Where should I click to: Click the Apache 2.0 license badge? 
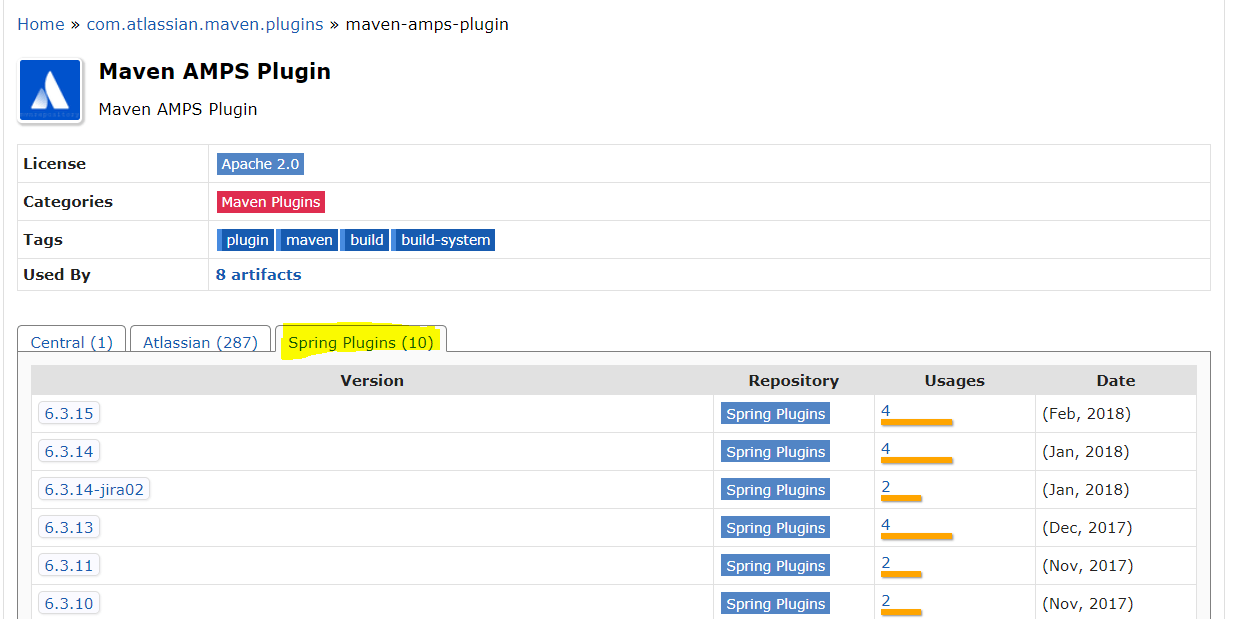point(260,164)
